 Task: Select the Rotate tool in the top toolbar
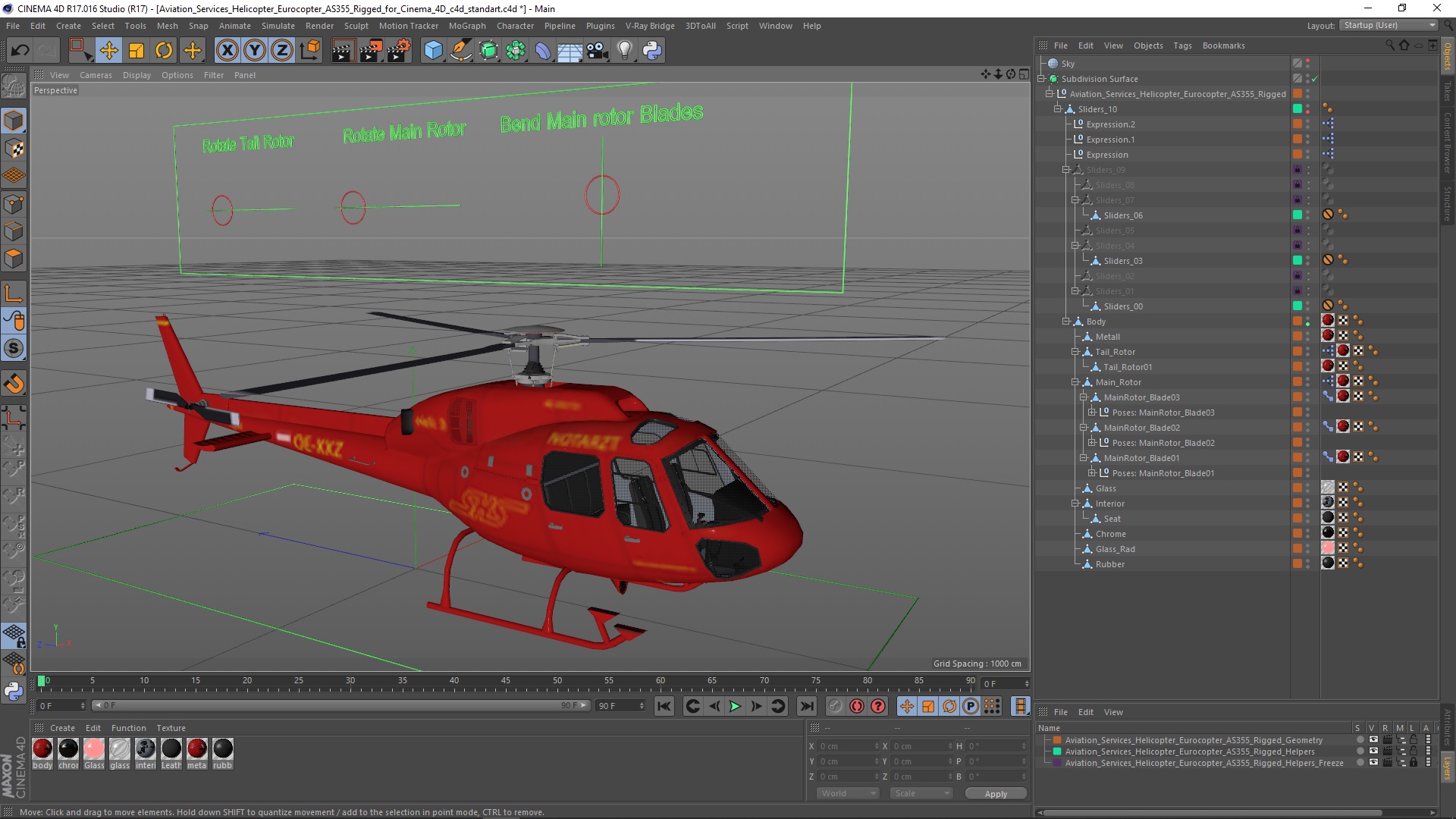coord(164,51)
